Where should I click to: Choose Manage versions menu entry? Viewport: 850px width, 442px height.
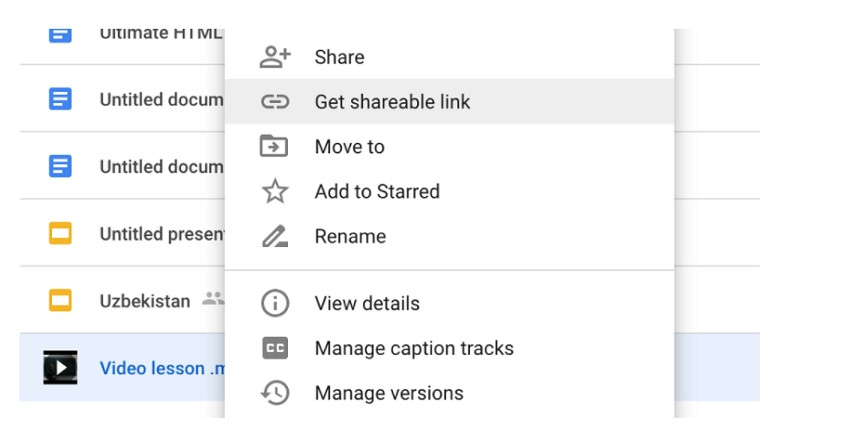(449, 393)
